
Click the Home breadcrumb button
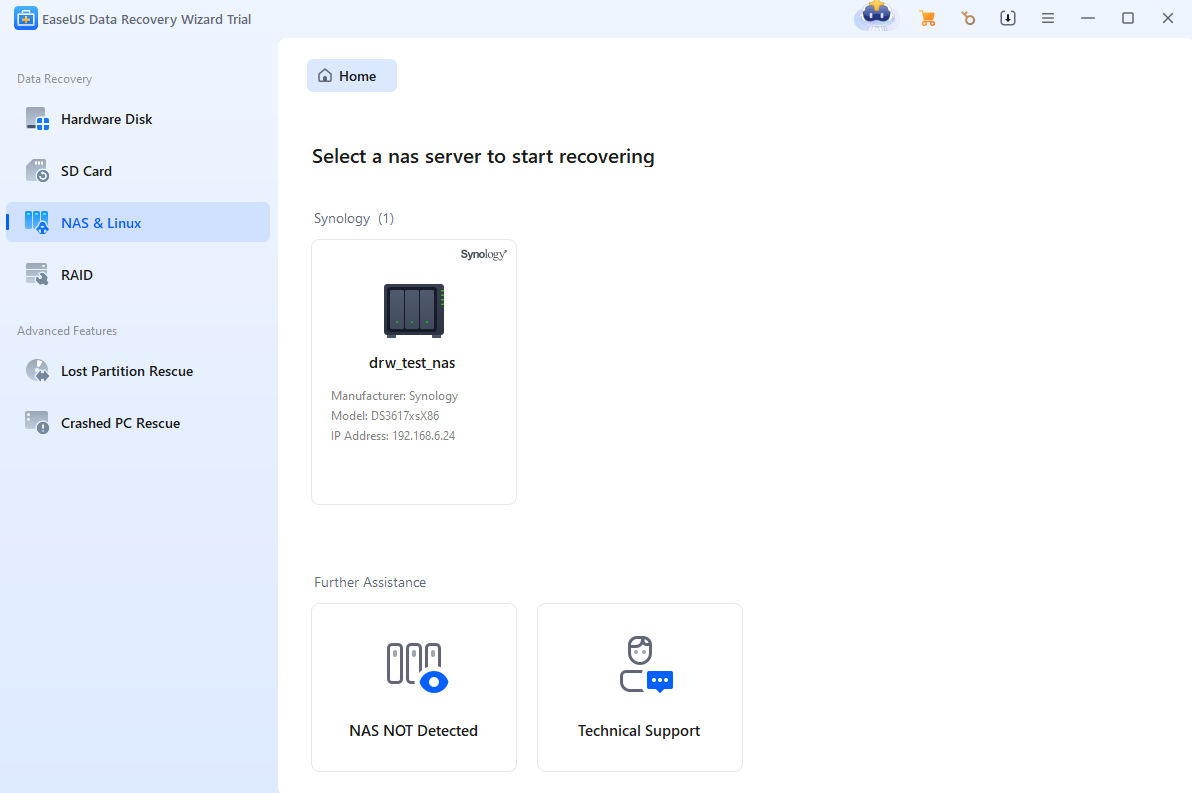point(351,76)
